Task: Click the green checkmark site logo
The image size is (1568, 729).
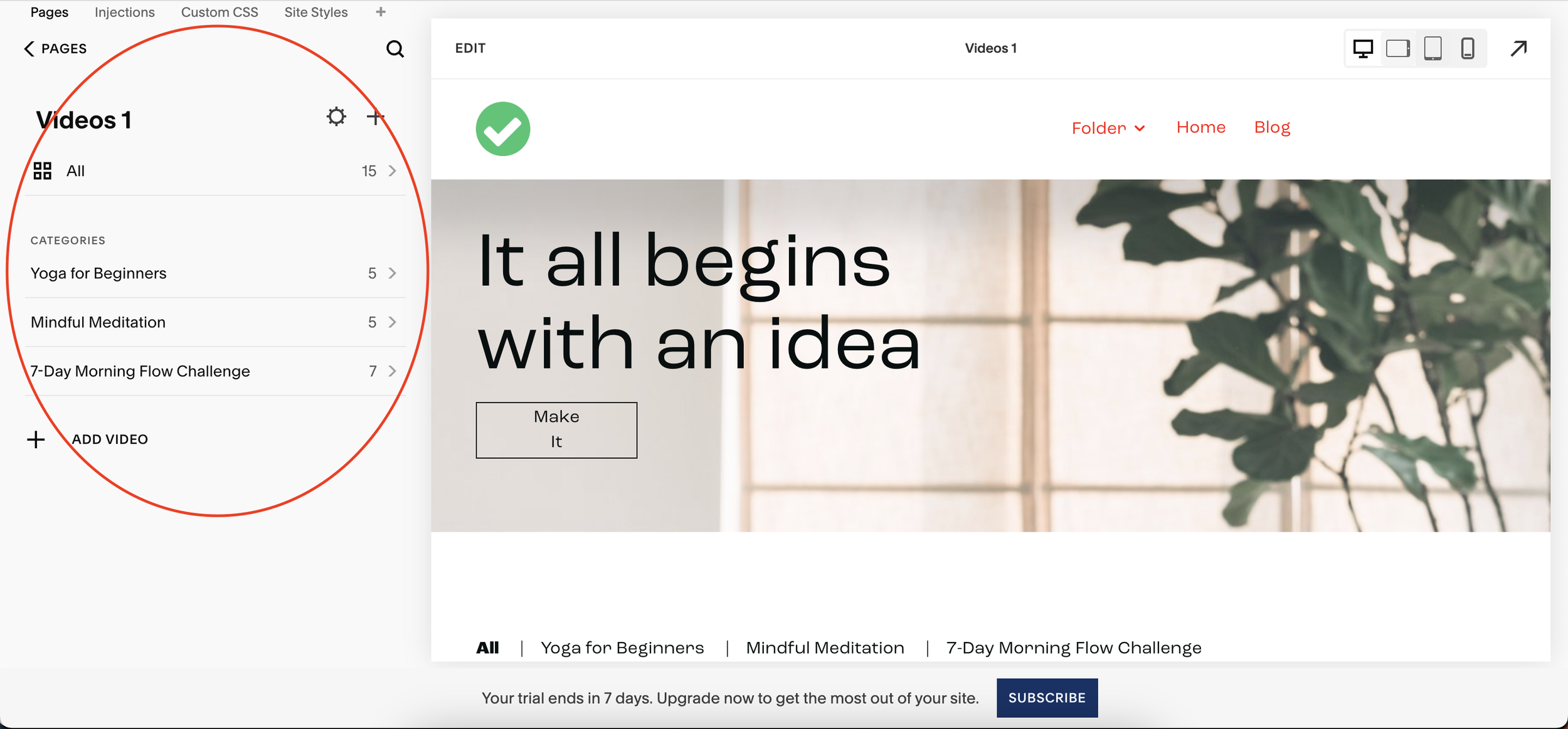Action: click(x=503, y=128)
